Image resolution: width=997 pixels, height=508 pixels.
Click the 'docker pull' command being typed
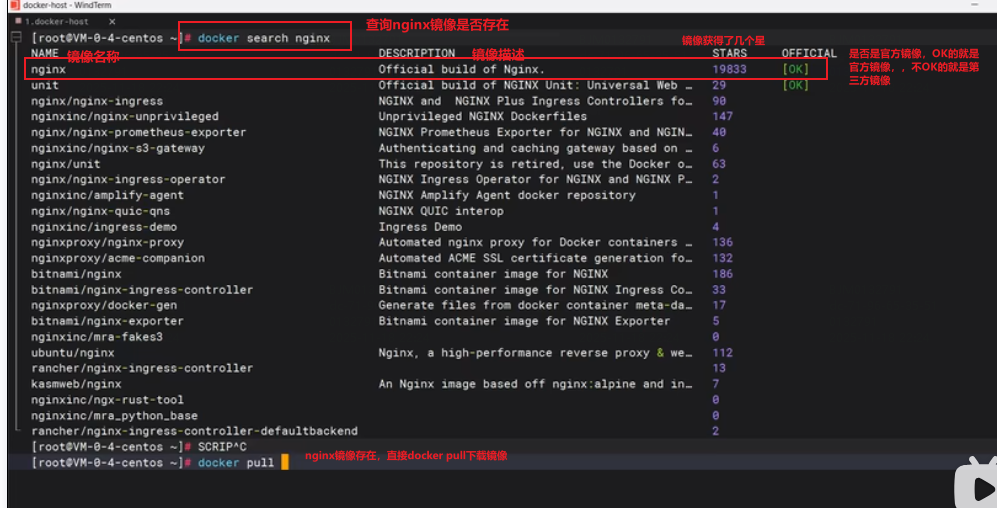[x=236, y=463]
